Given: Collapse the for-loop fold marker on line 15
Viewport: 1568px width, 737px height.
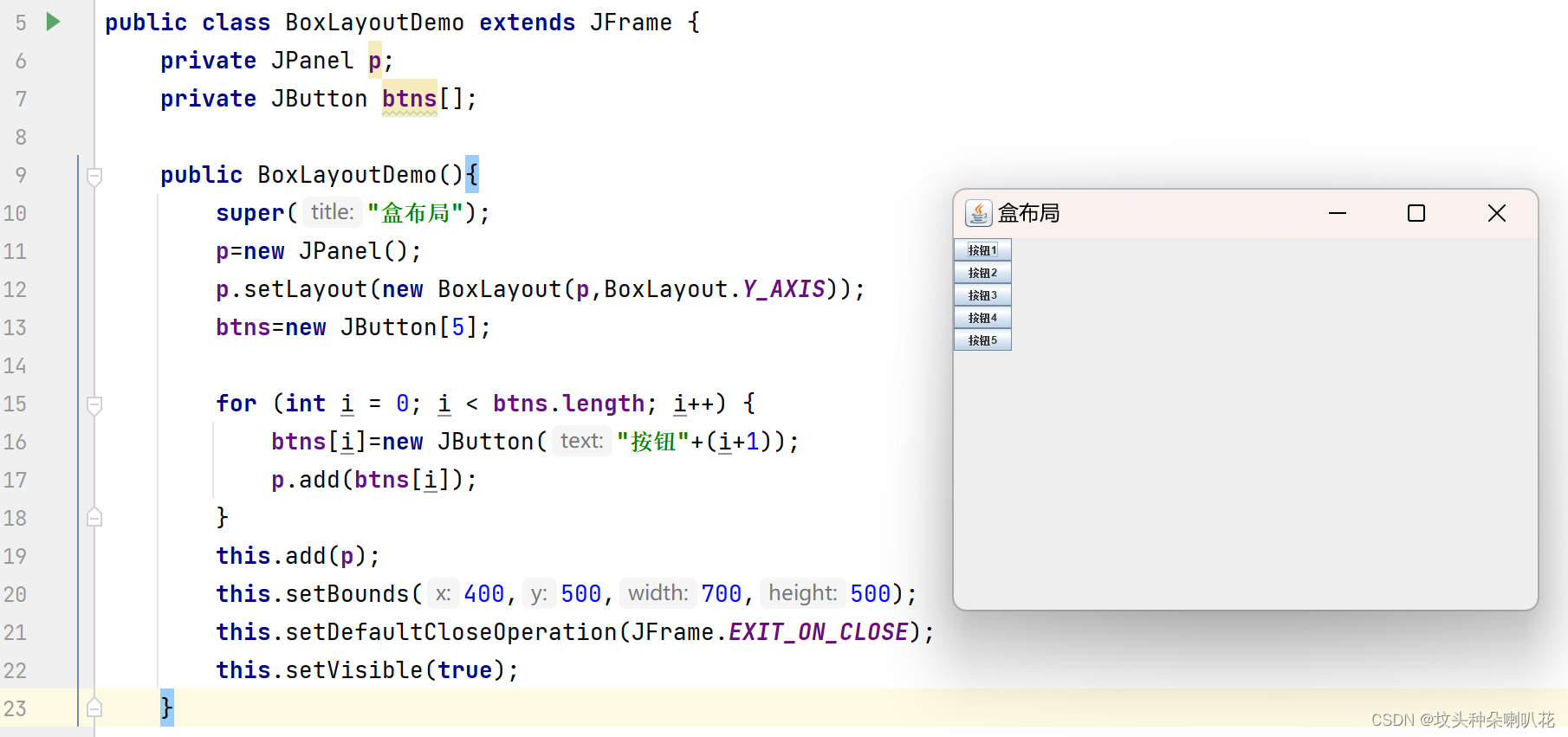Looking at the screenshot, I should click(x=94, y=404).
